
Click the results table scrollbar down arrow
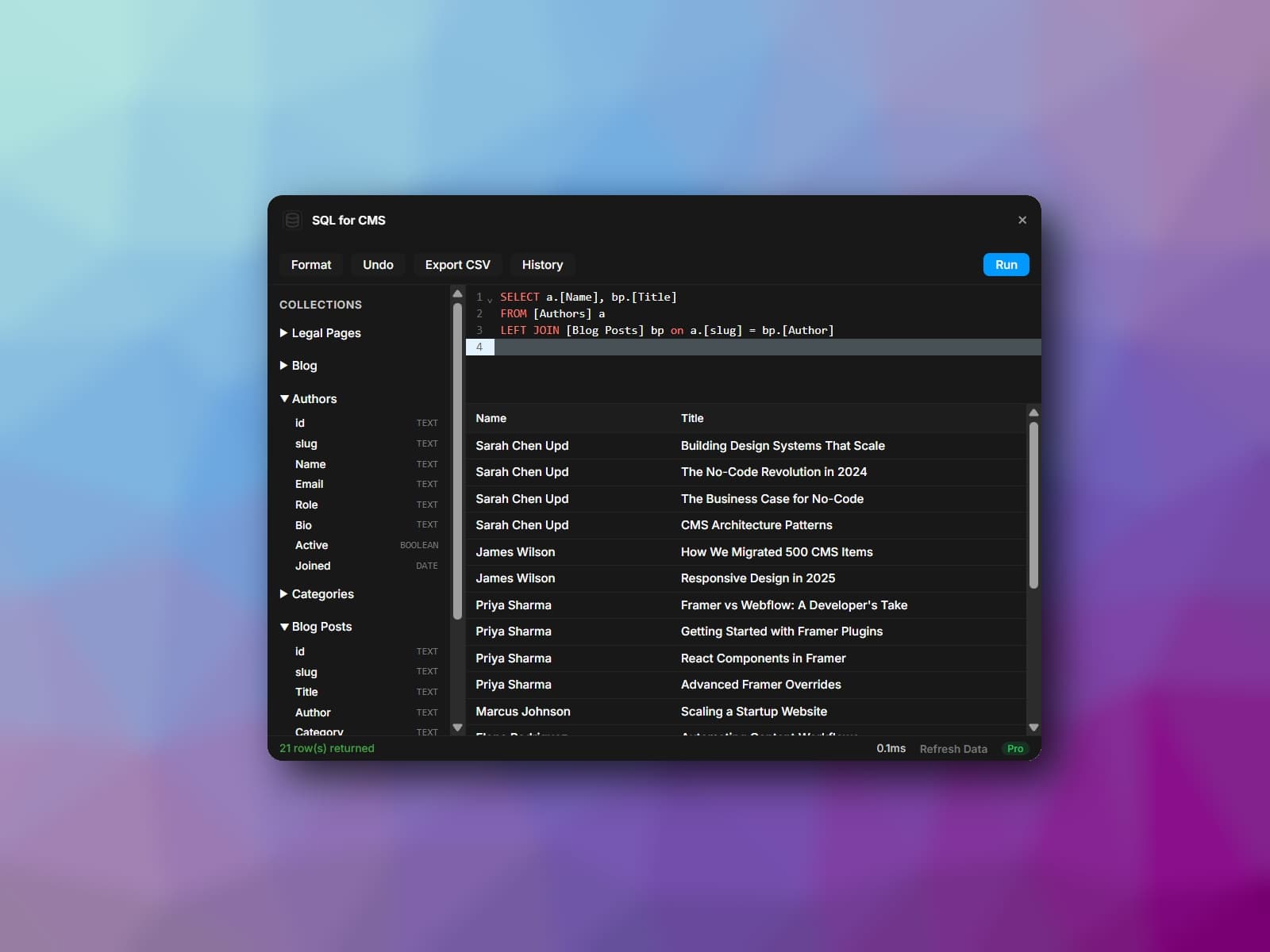pos(1033,727)
